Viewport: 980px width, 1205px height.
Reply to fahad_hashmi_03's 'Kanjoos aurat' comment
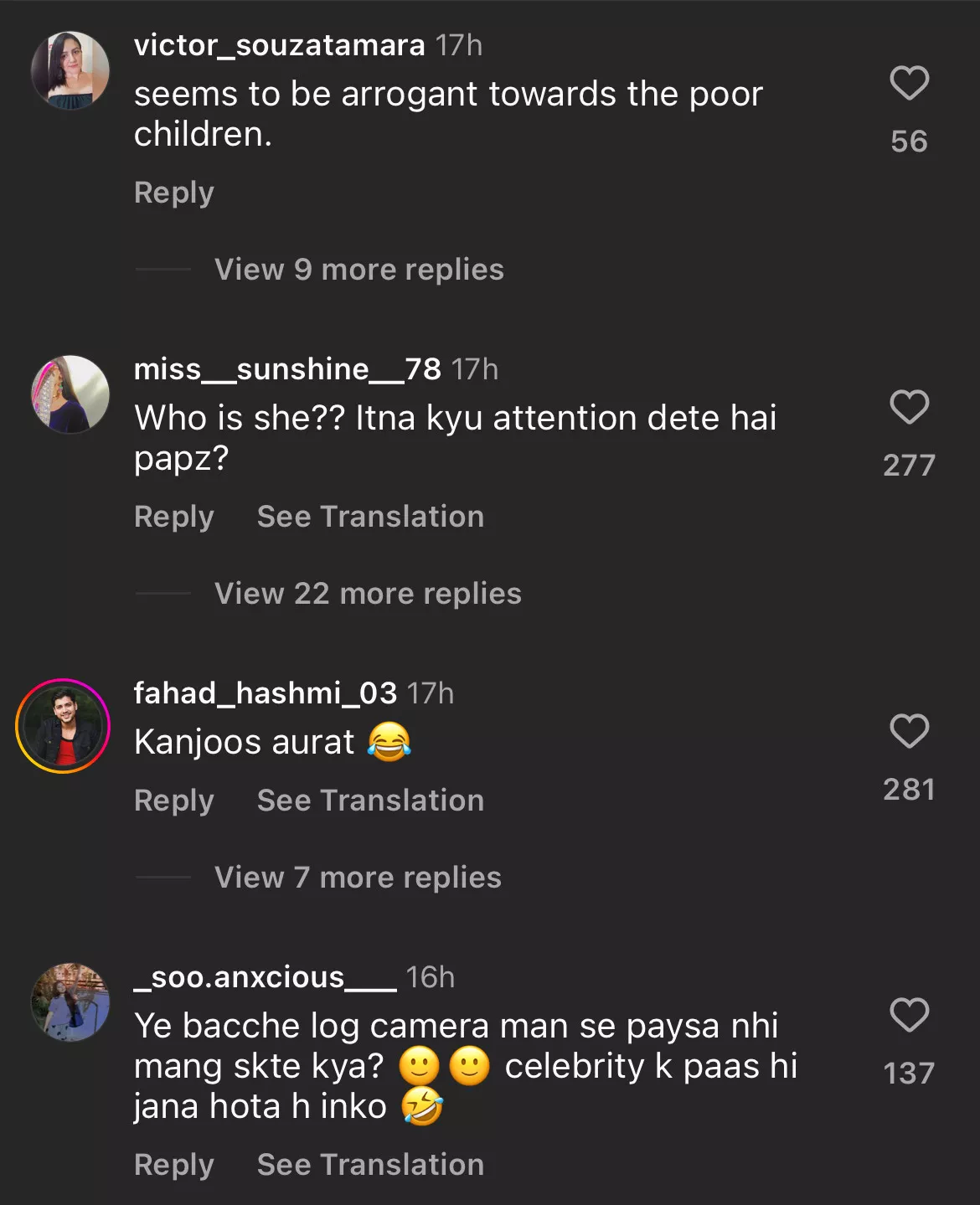click(x=174, y=801)
